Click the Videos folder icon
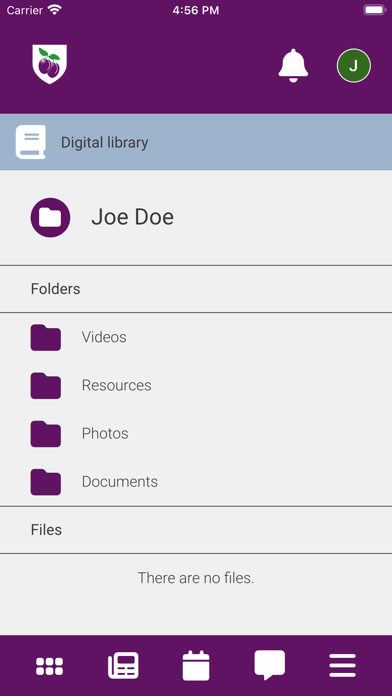This screenshot has height=696, width=392. [x=46, y=337]
